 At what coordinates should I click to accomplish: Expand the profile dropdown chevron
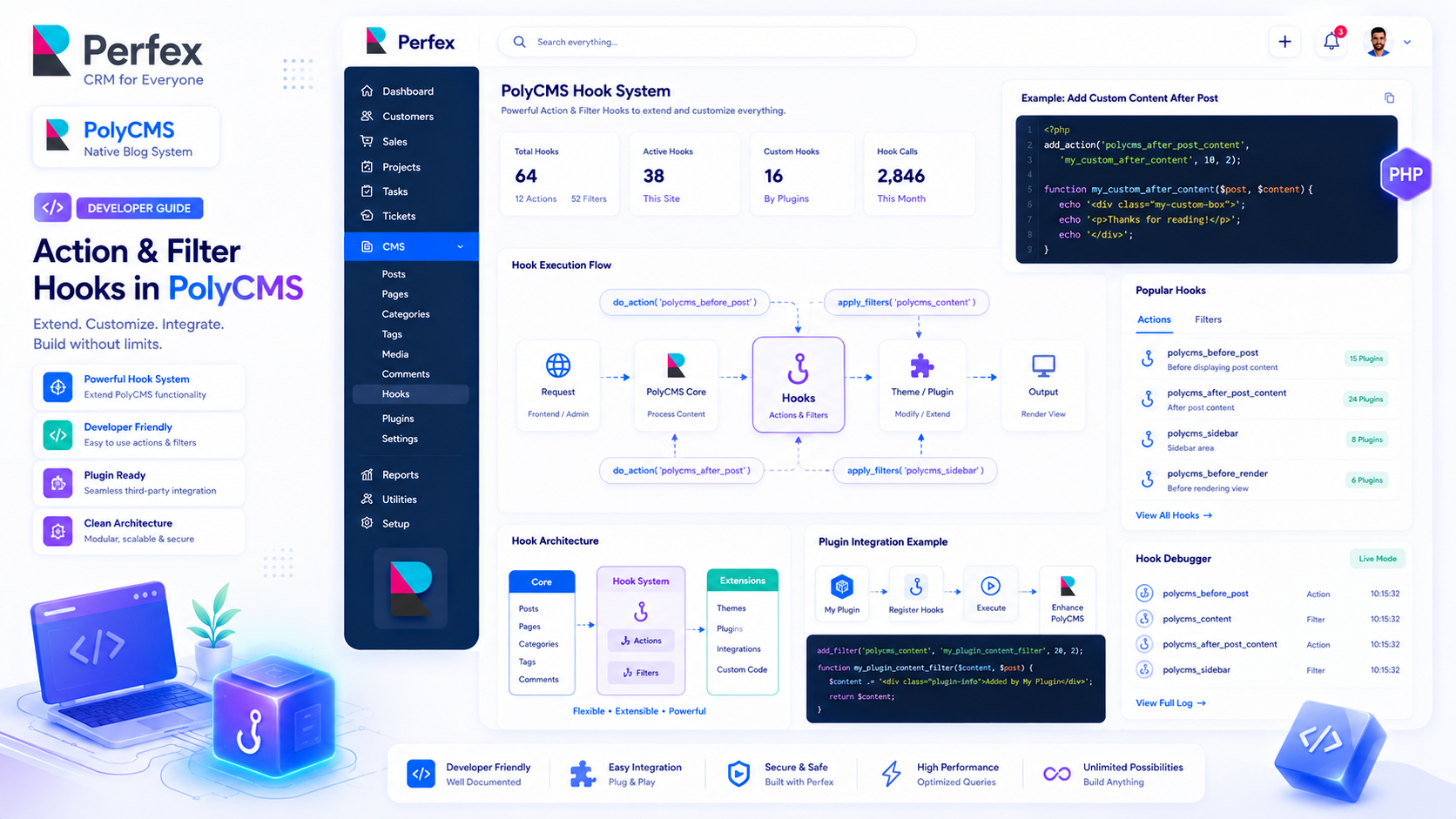tap(1407, 42)
